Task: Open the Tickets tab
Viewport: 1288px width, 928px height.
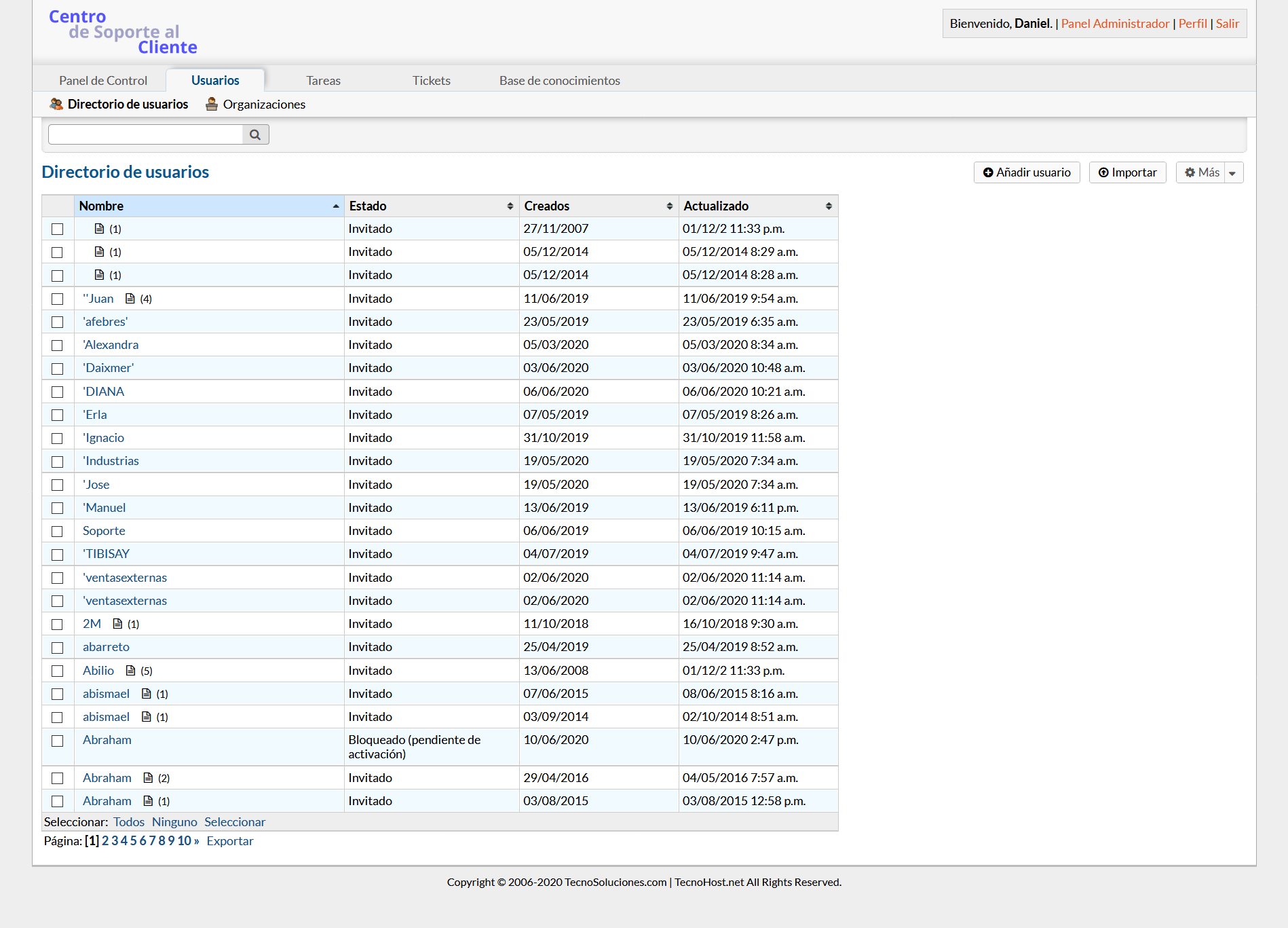Action: (431, 80)
